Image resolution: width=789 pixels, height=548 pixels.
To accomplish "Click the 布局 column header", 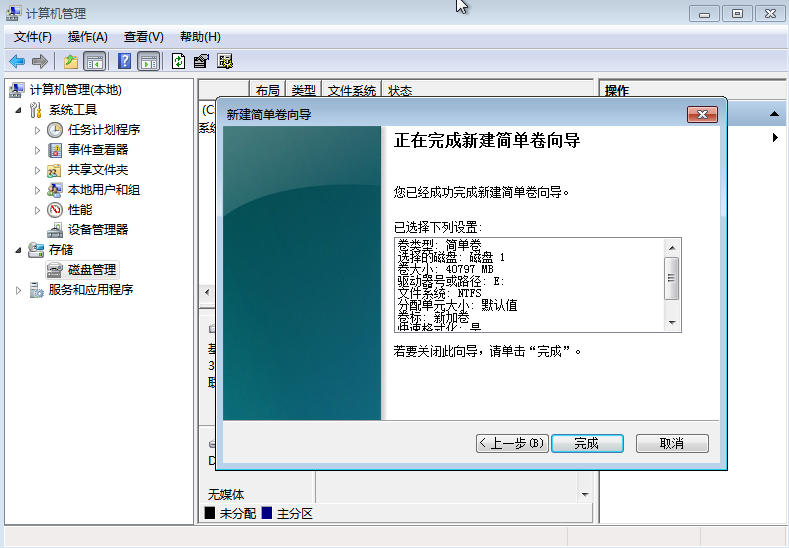I will pyautogui.click(x=268, y=90).
